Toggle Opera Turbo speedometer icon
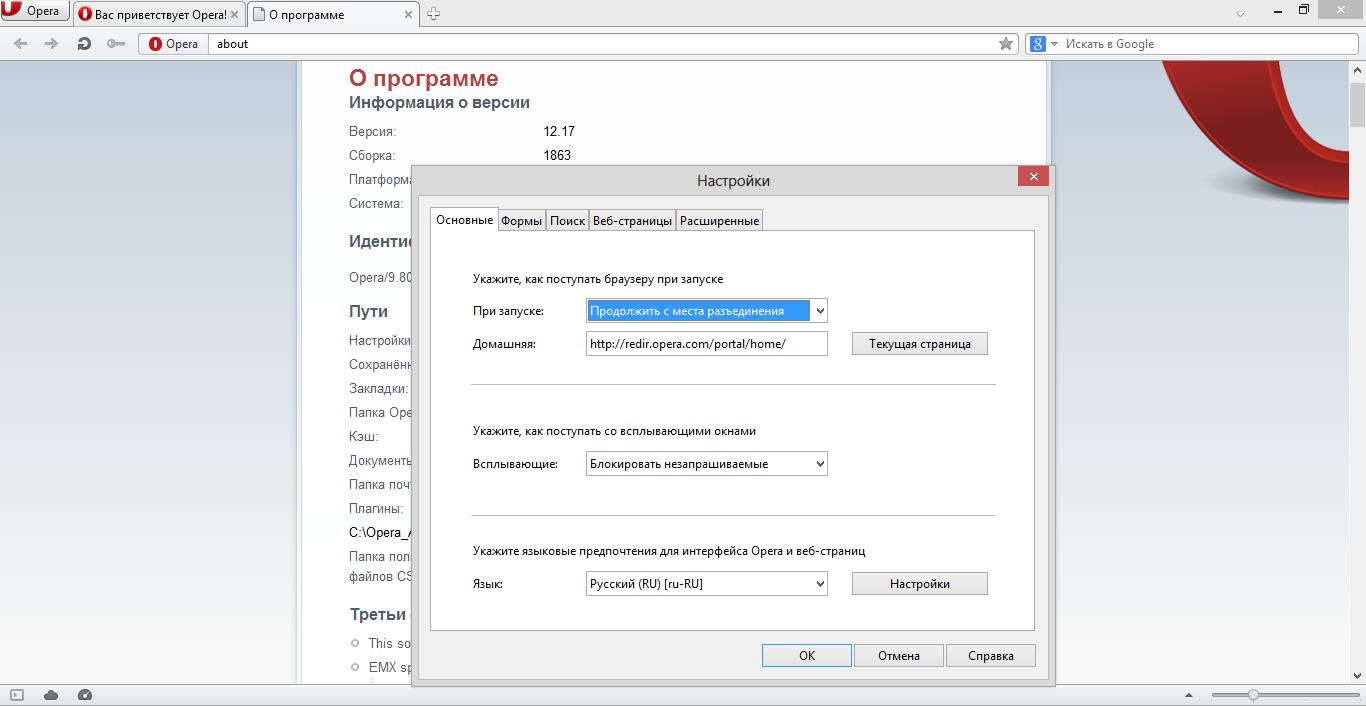The image size is (1366, 706). click(84, 695)
